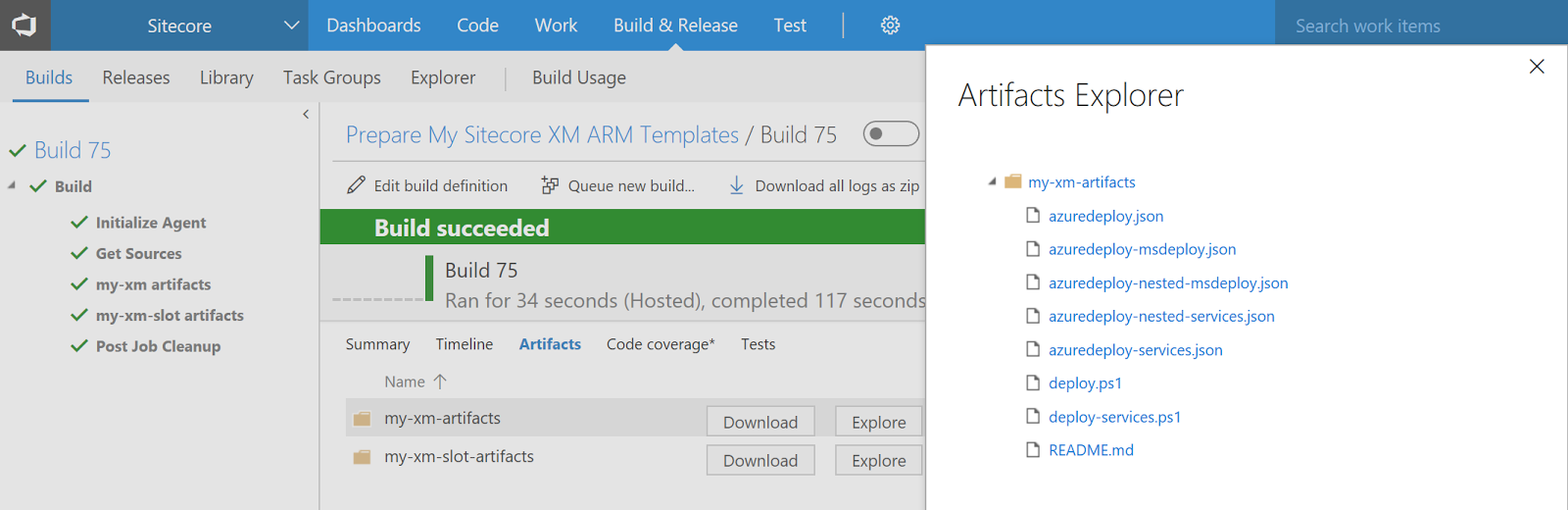Click the file icon beside deploy.ps1
Image resolution: width=1568 pixels, height=510 pixels.
coord(1032,382)
